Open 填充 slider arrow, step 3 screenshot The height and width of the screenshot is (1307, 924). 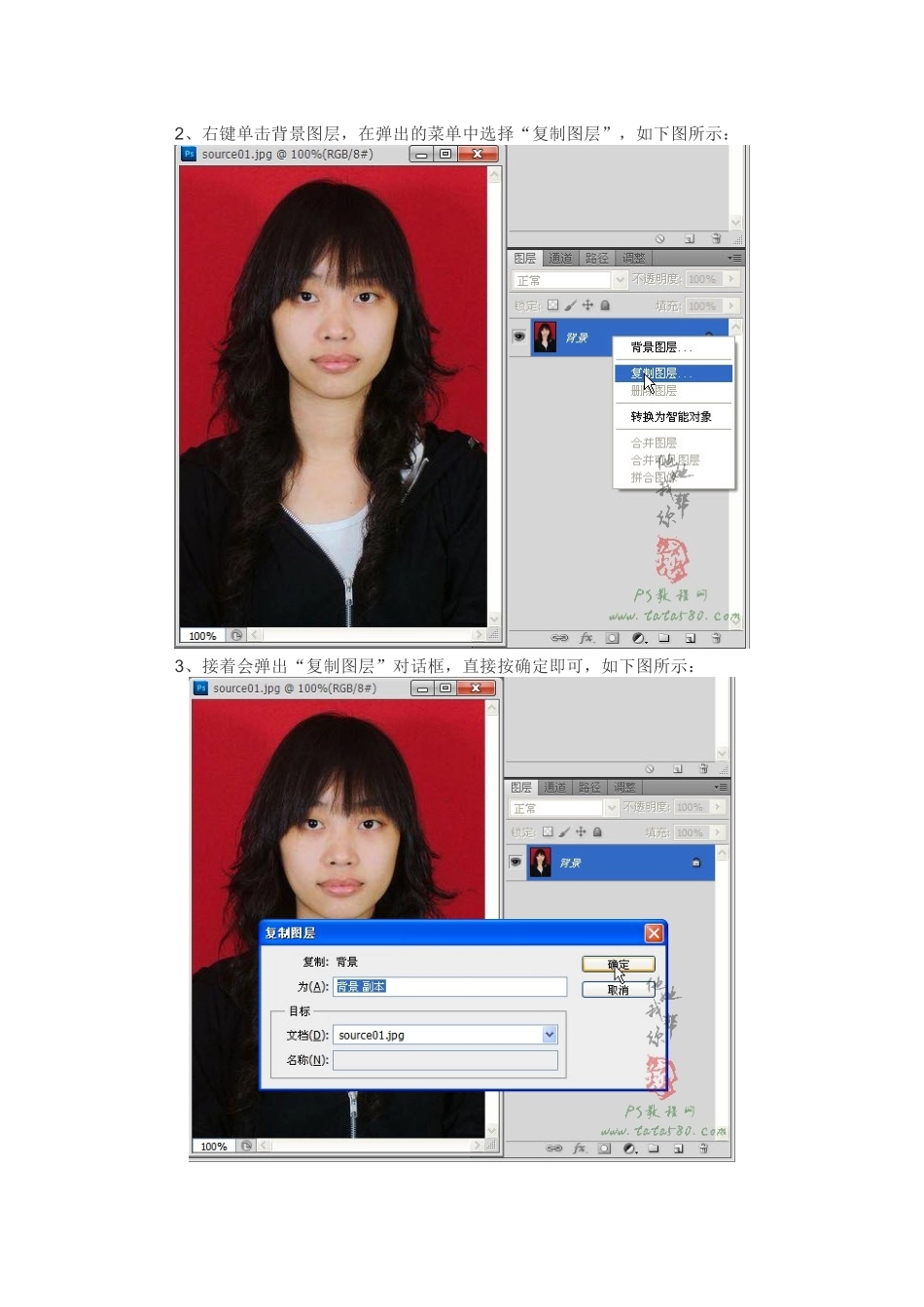pos(718,832)
